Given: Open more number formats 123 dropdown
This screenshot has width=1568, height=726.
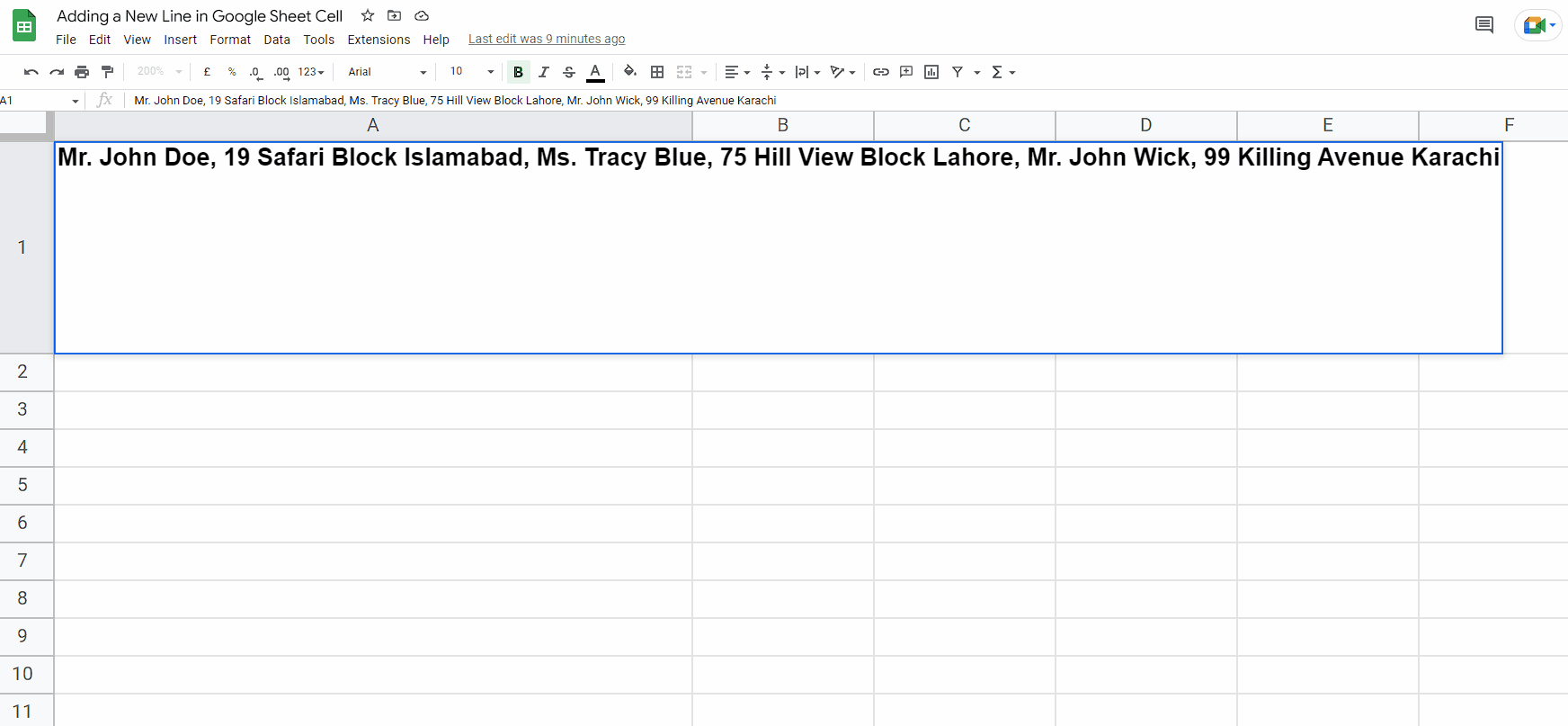Looking at the screenshot, I should 311,72.
